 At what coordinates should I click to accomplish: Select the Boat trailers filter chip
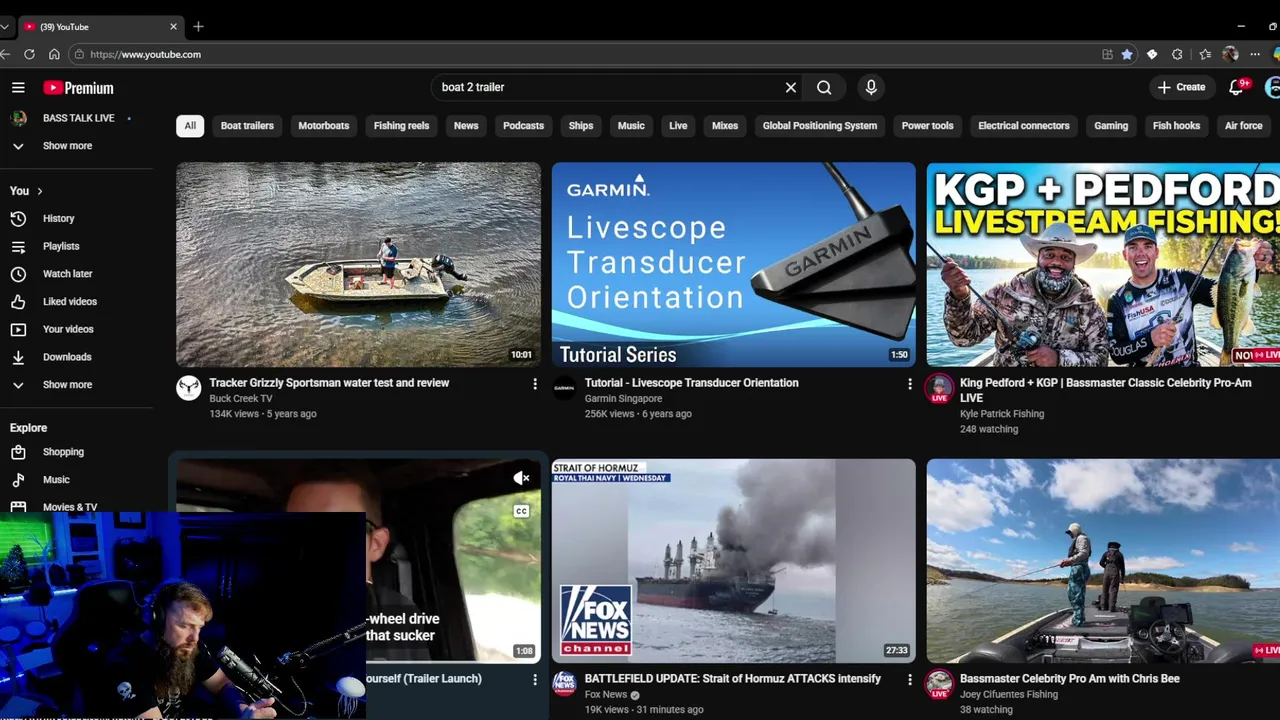(247, 126)
